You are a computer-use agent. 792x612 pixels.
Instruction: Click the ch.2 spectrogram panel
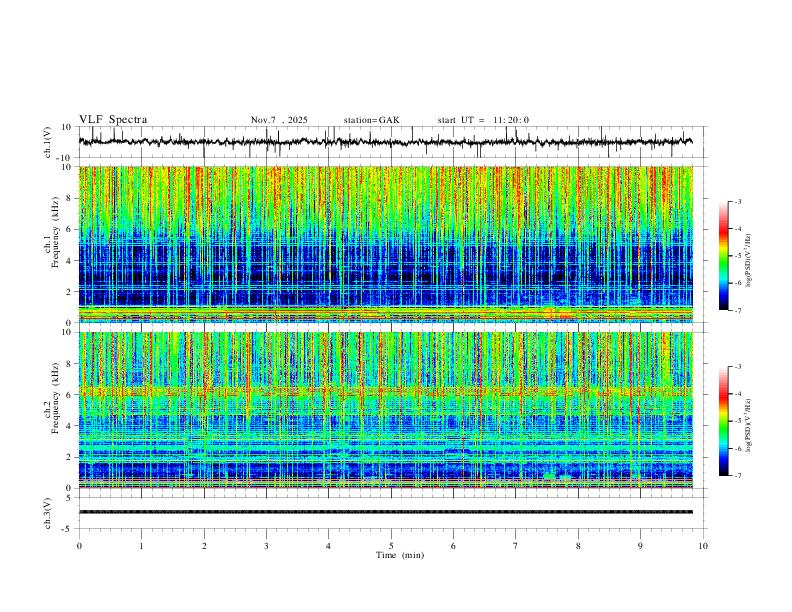(386, 410)
